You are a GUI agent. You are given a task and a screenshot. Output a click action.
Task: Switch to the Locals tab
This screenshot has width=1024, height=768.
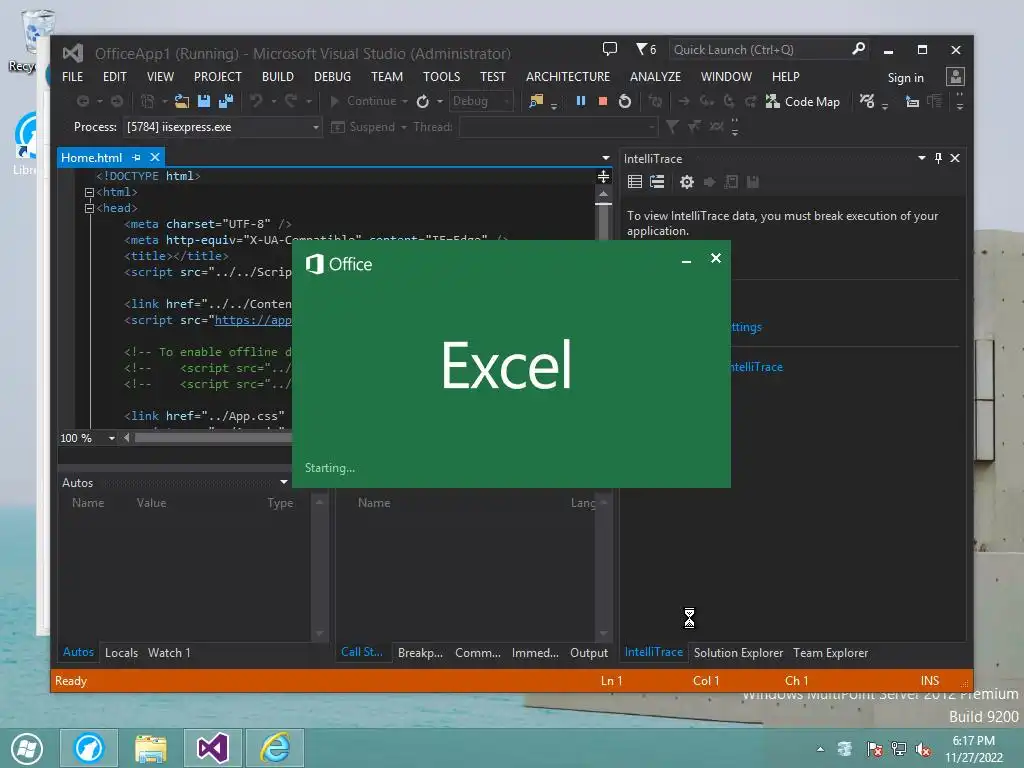coord(121,653)
